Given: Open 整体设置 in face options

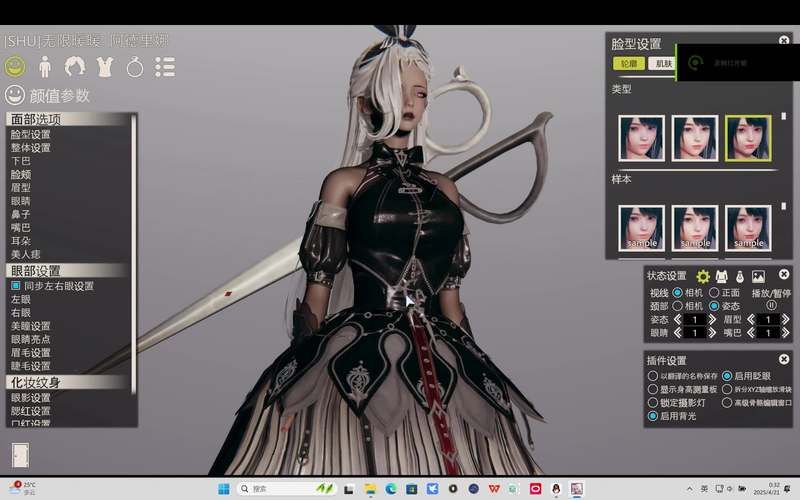Looking at the screenshot, I should point(31,147).
